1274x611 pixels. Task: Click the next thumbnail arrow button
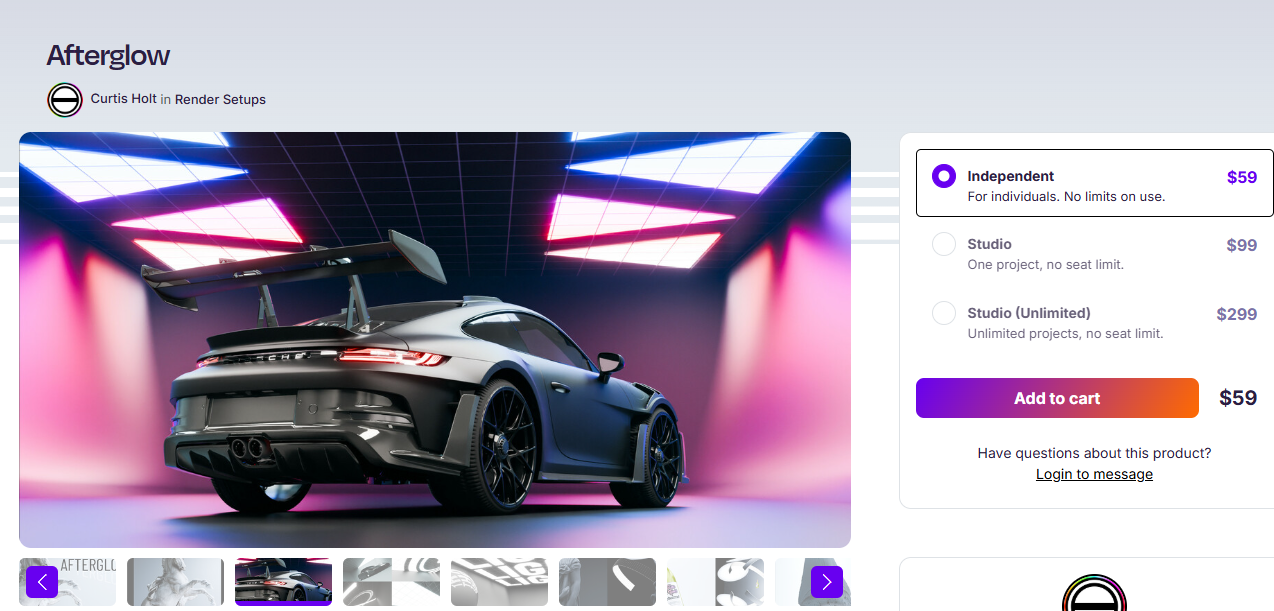point(826,582)
